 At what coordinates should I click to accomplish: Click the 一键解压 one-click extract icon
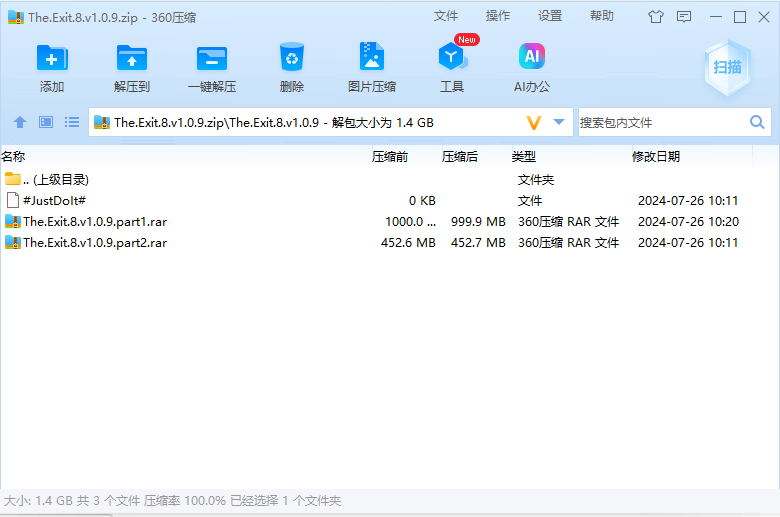tap(212, 59)
